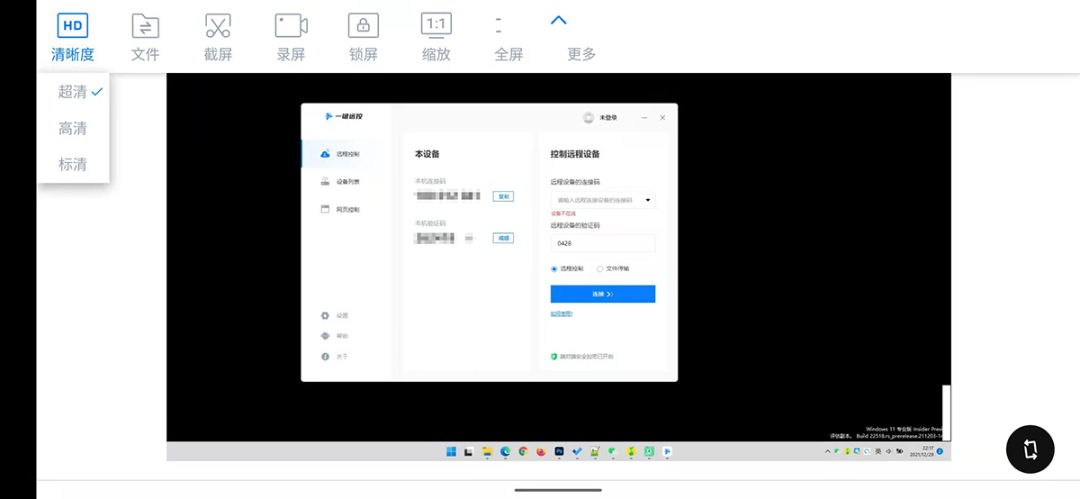The height and width of the screenshot is (499, 1080).
Task: Open the remote control app taskbar icon
Action: pyautogui.click(x=667, y=451)
